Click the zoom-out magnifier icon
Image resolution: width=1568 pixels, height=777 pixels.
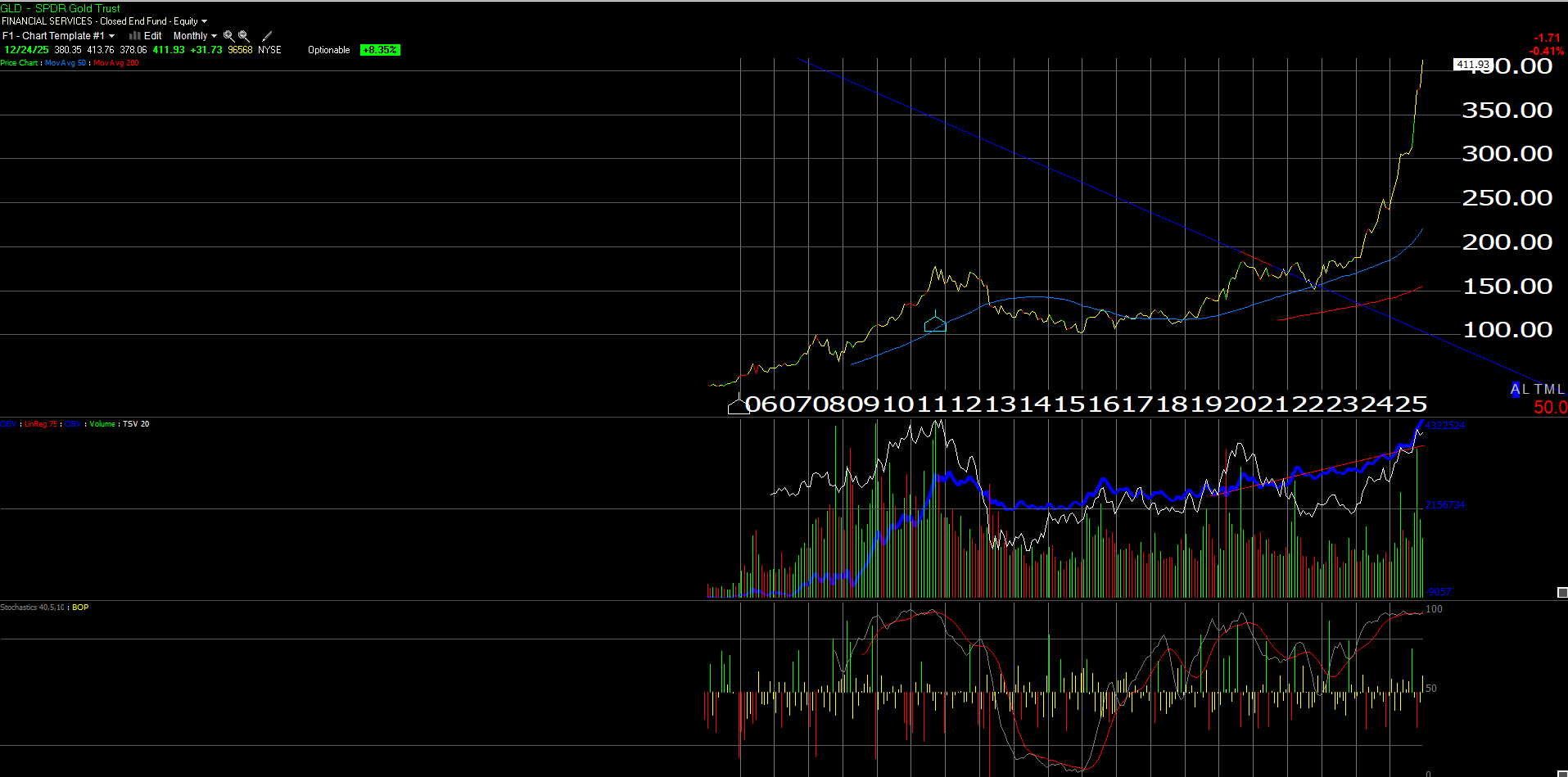tap(242, 35)
